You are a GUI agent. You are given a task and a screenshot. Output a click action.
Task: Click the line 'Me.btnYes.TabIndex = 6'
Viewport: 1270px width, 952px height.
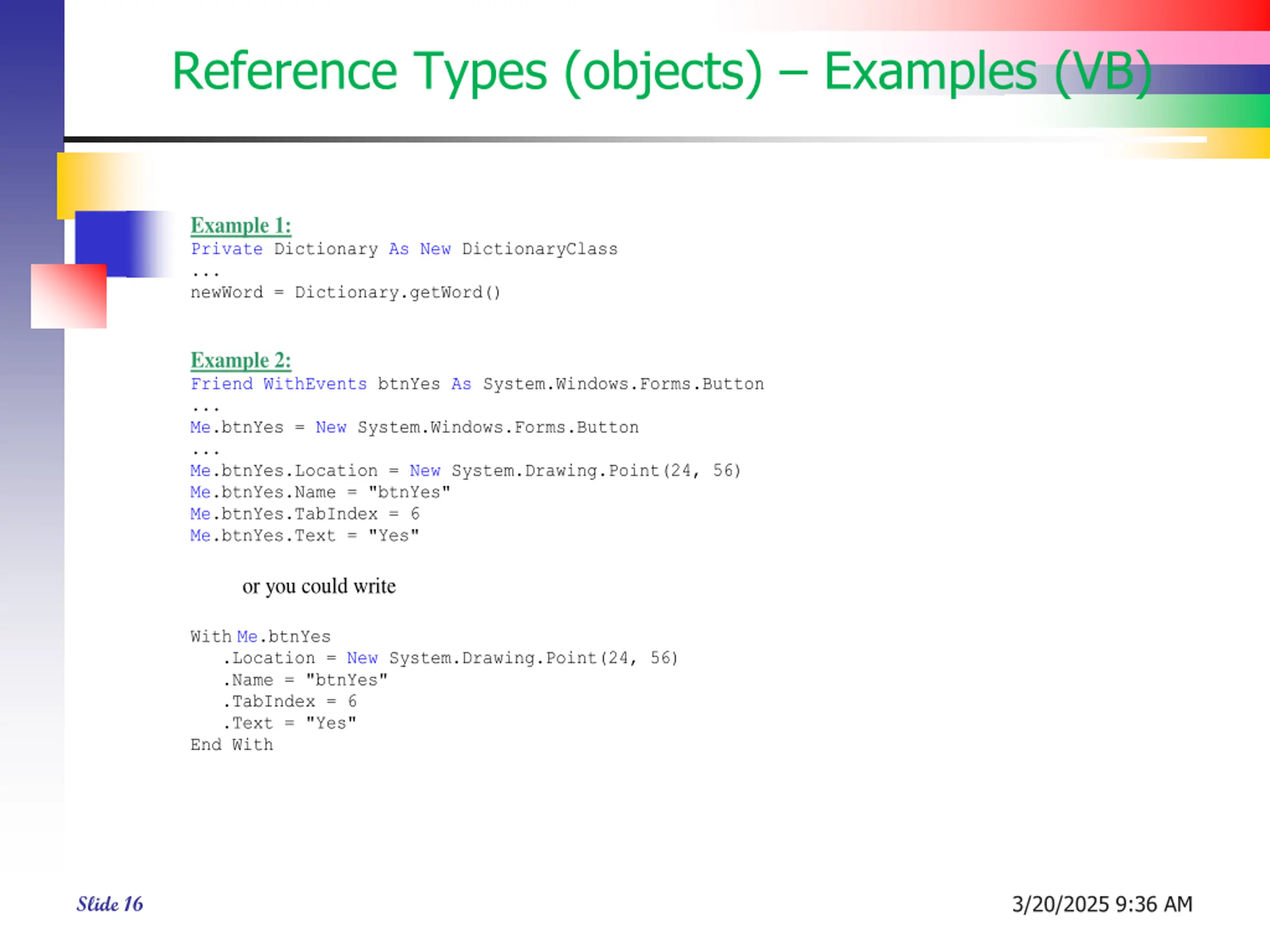pyautogui.click(x=305, y=514)
